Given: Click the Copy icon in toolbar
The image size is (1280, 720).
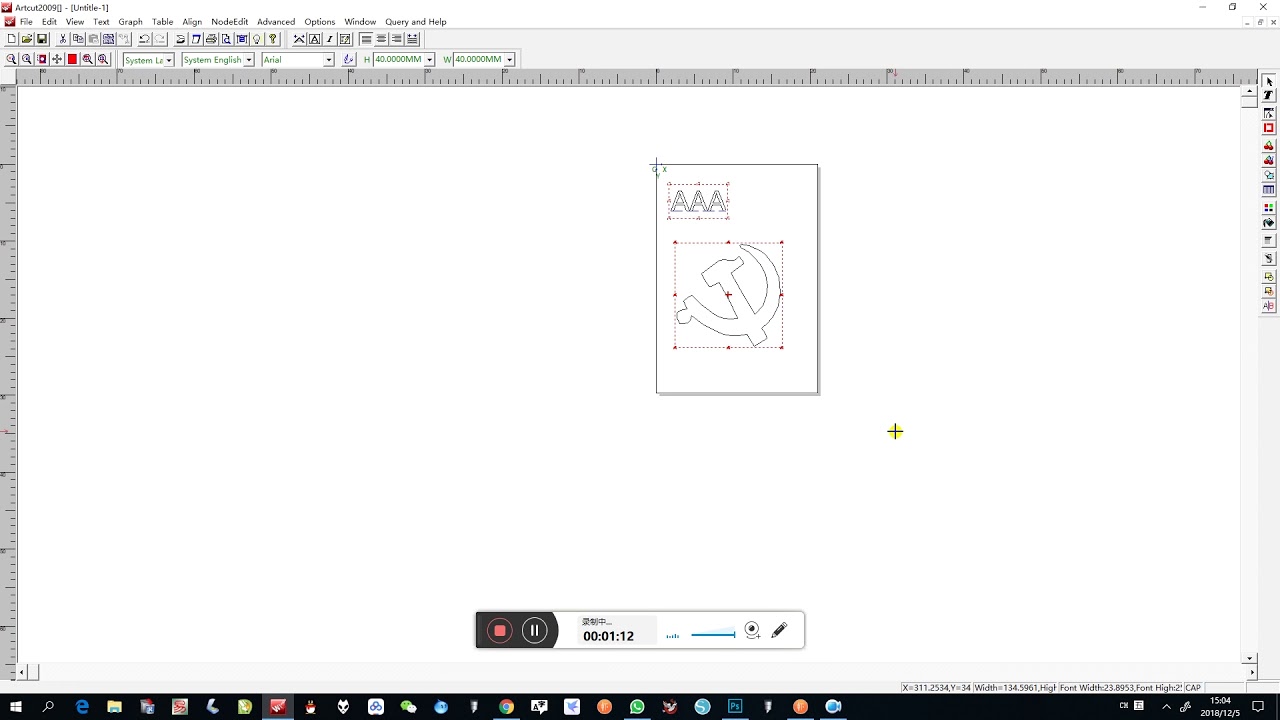Looking at the screenshot, I should (78, 39).
